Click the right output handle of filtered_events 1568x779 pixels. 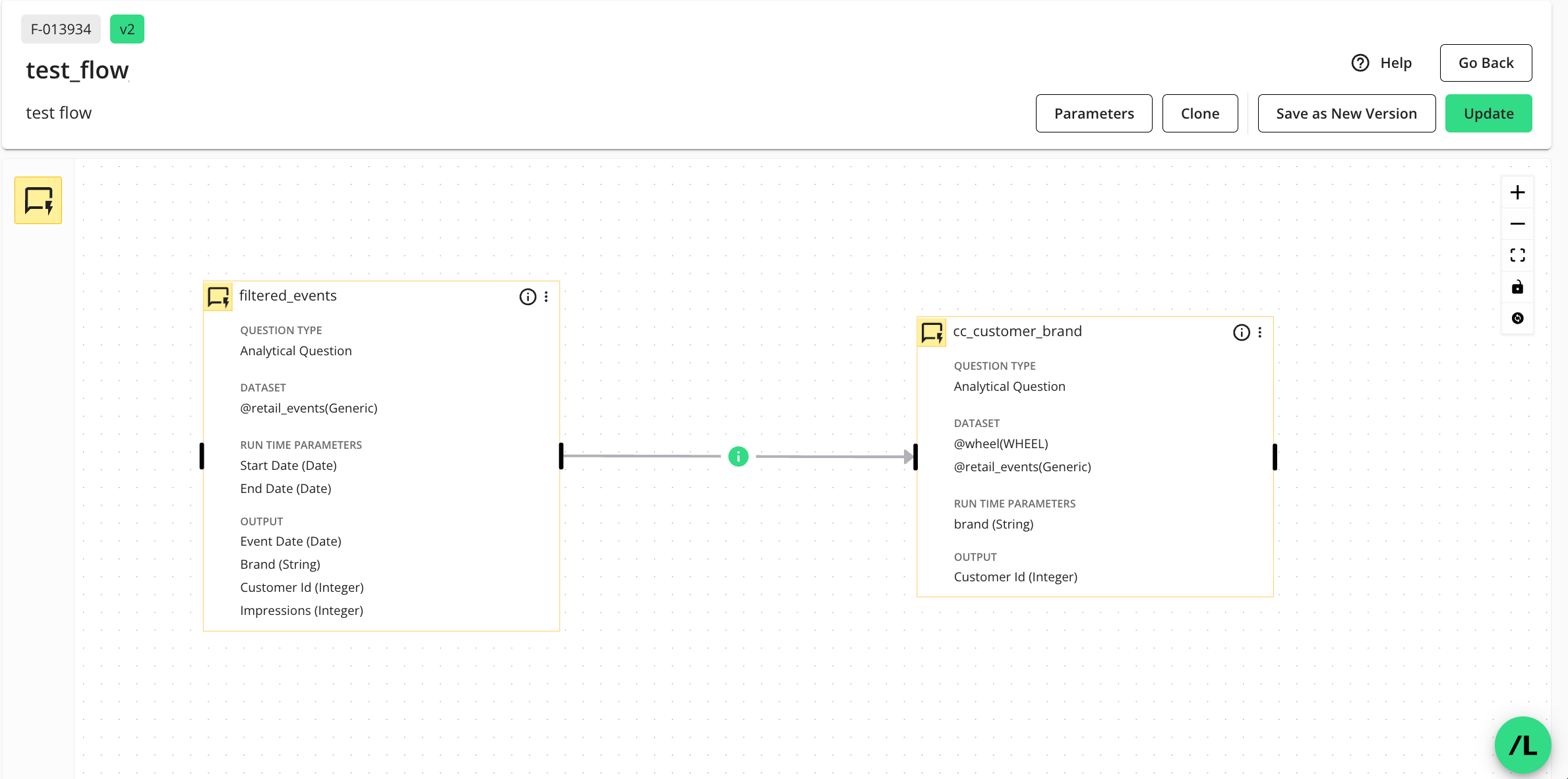(x=561, y=456)
